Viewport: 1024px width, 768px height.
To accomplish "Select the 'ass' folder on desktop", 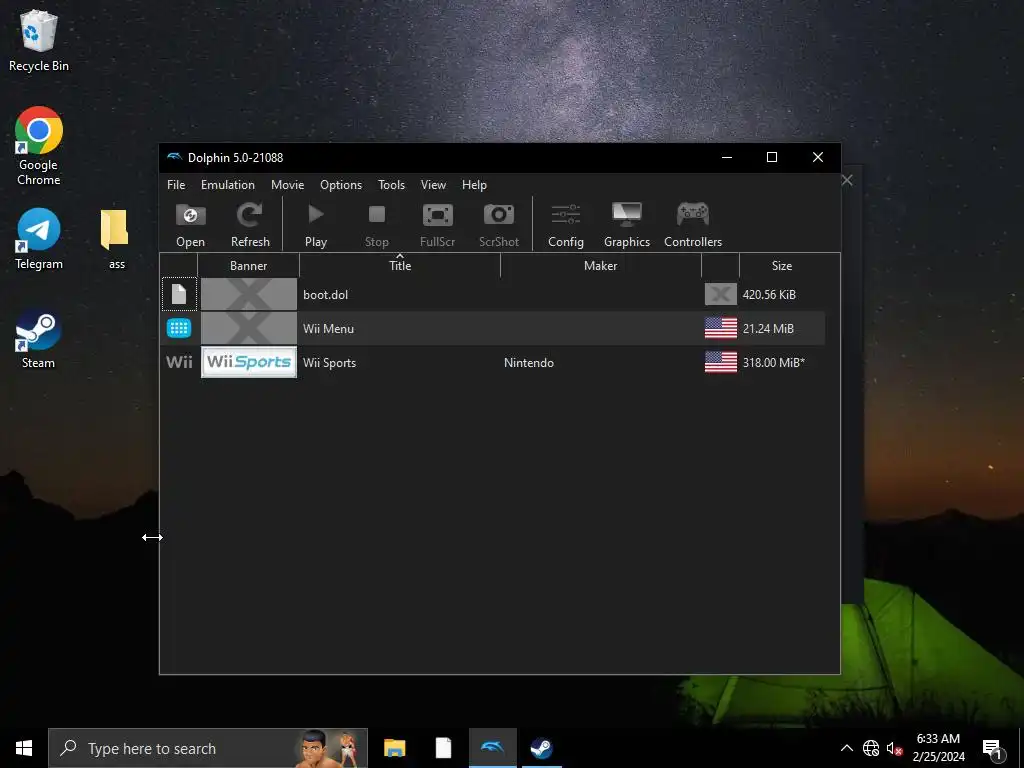I will click(115, 239).
